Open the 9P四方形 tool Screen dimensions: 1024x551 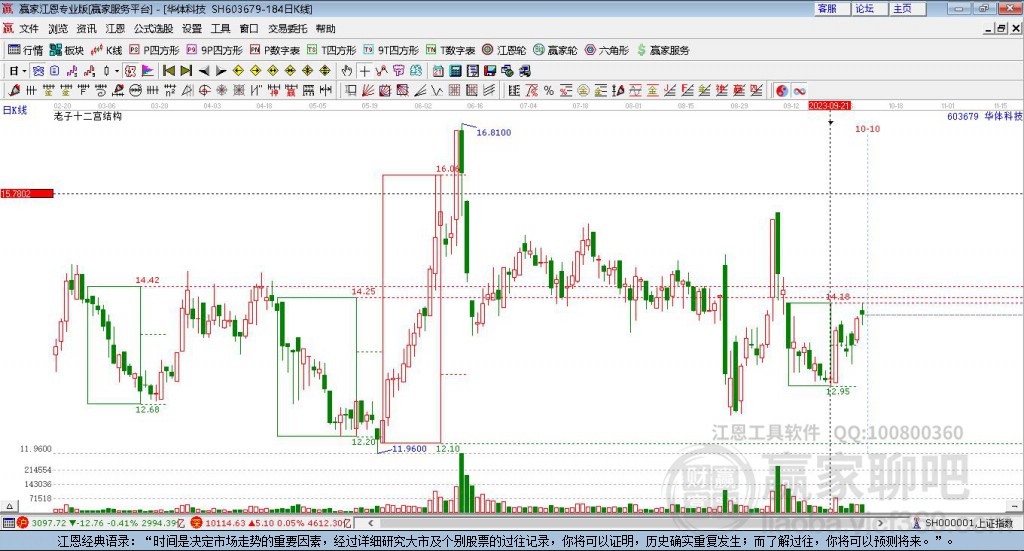pos(214,50)
